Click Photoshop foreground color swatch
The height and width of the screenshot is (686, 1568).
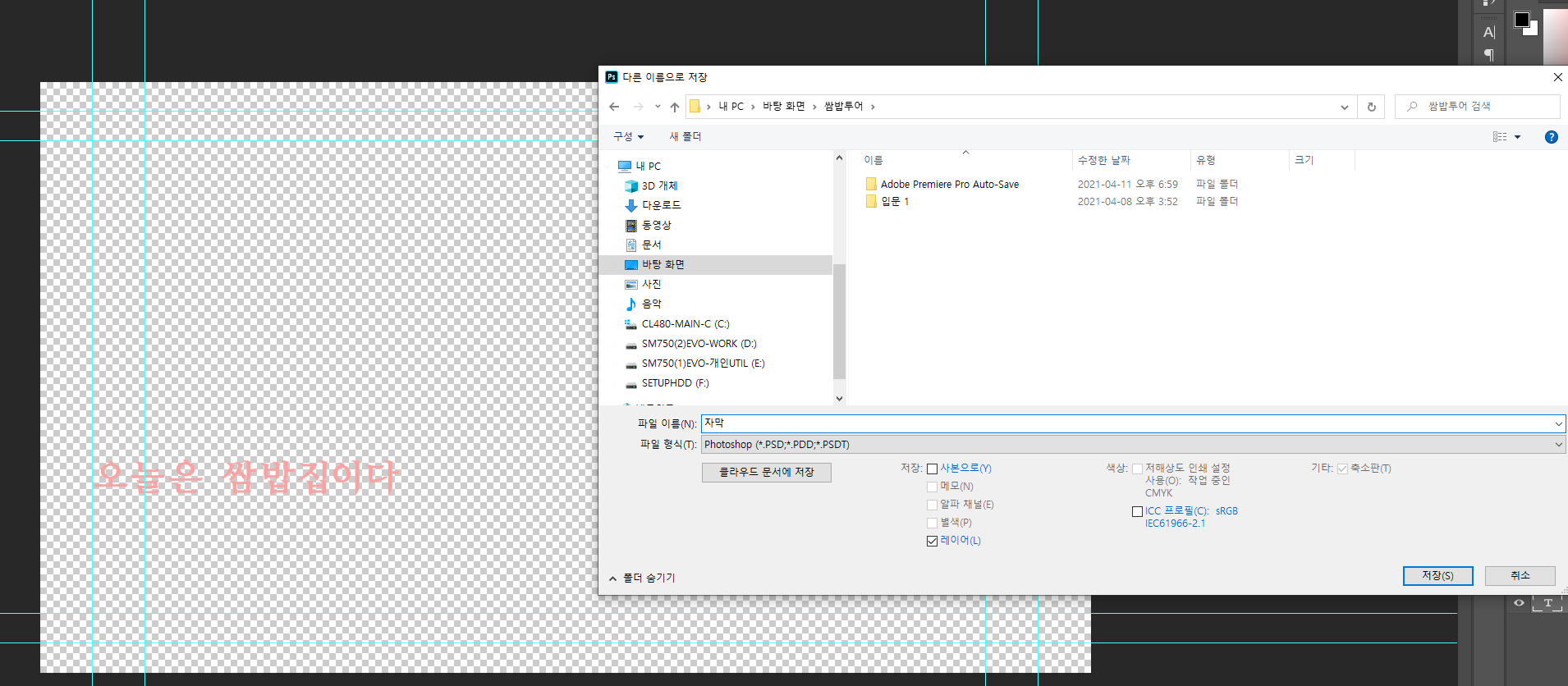[x=1521, y=20]
